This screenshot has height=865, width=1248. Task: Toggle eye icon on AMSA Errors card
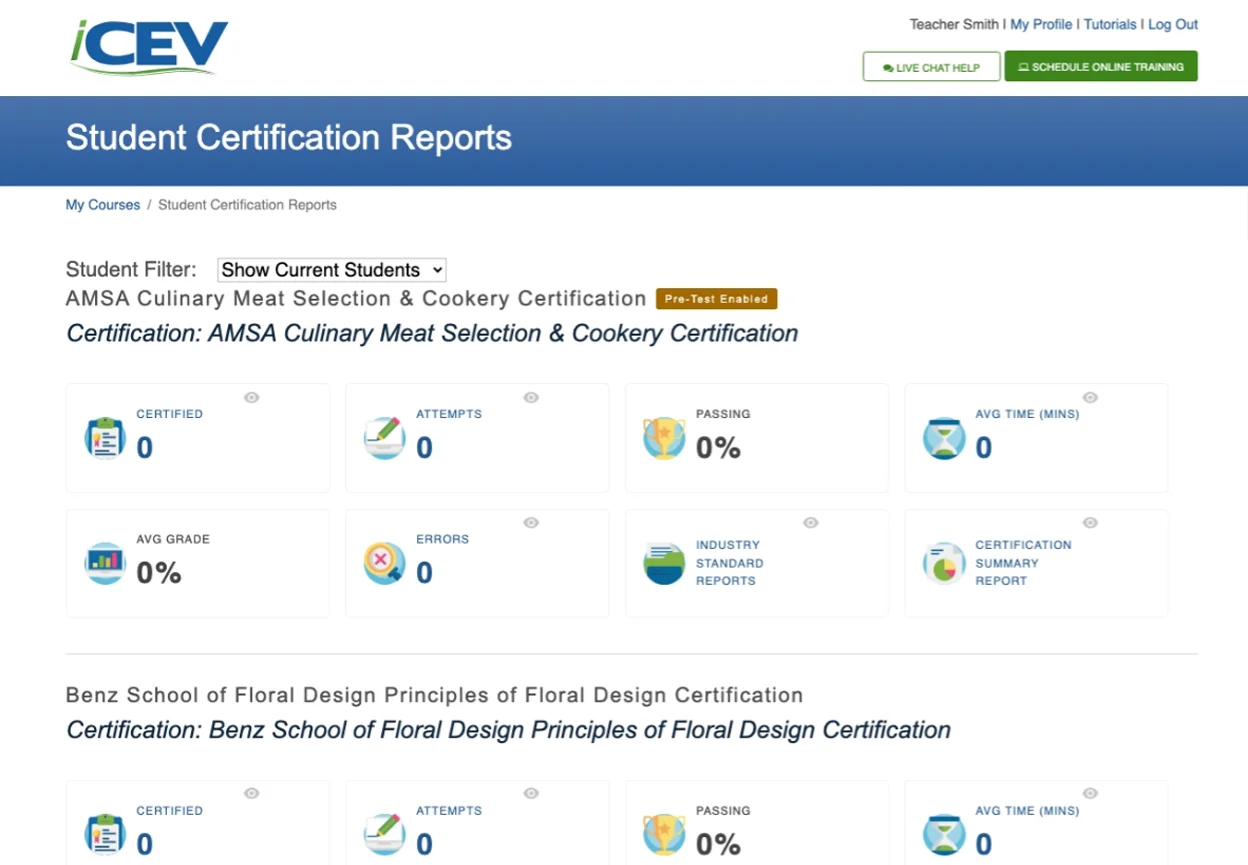pyautogui.click(x=531, y=522)
